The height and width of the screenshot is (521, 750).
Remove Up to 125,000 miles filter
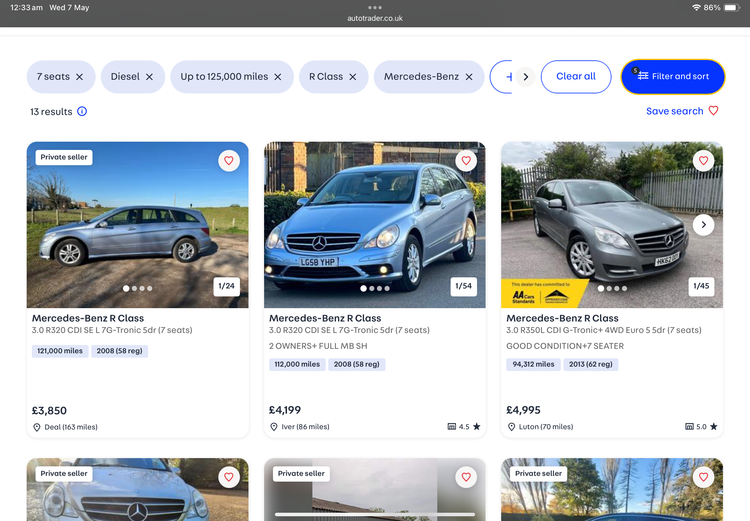point(277,77)
